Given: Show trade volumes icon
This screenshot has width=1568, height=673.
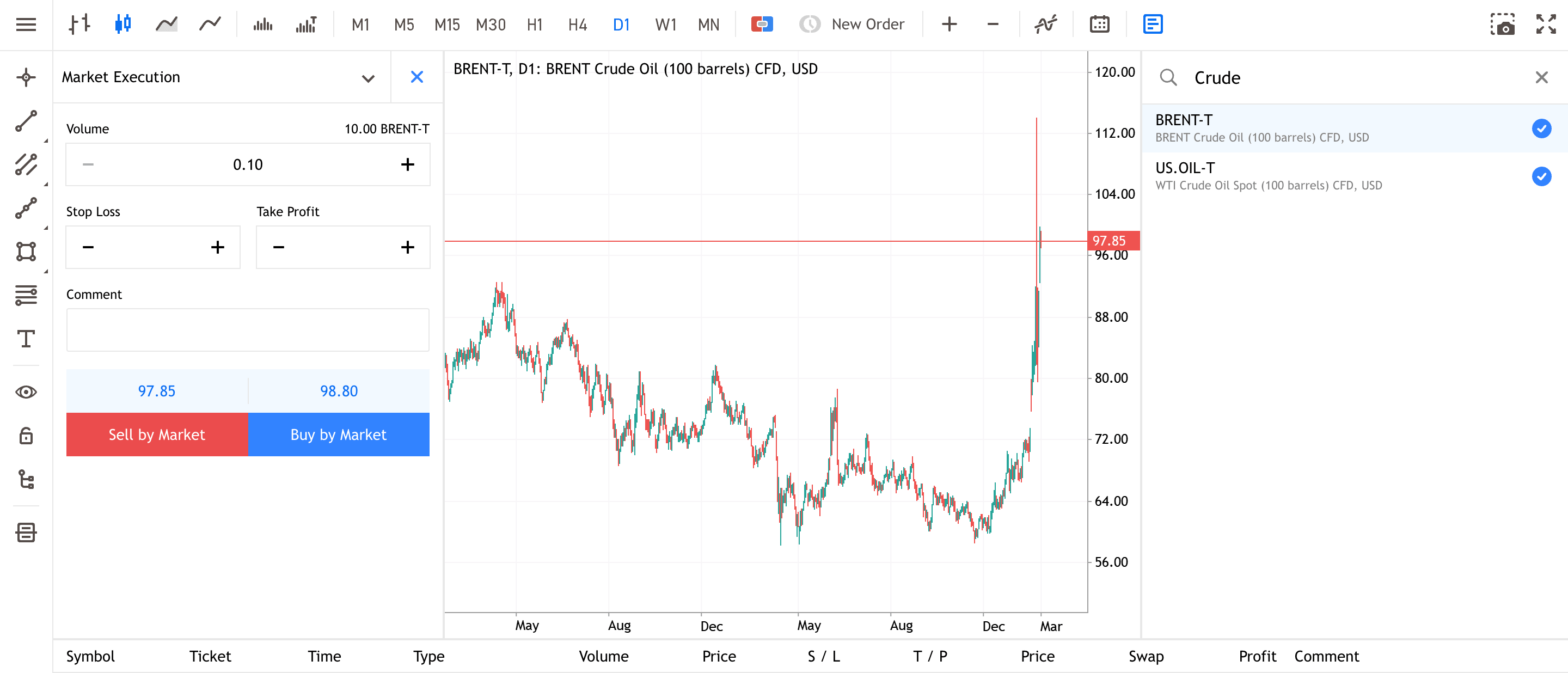Looking at the screenshot, I should pos(306,25).
